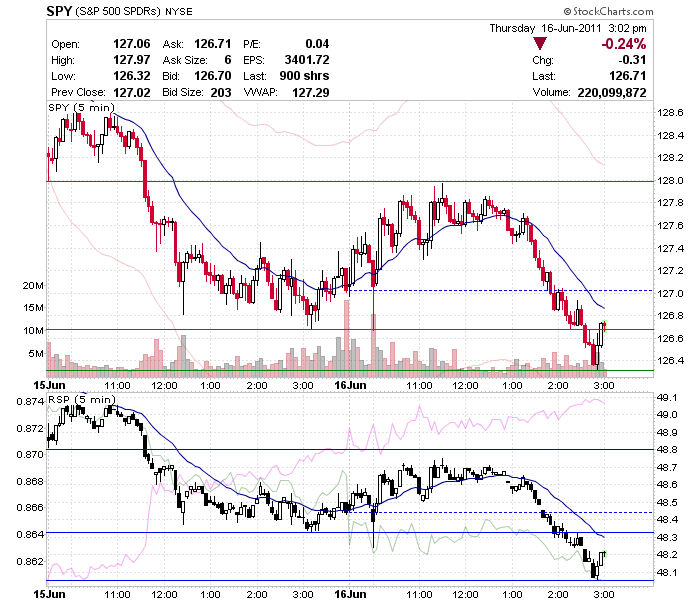Screen dimensions: 700x603
Task: Click the 10M volume axis label
Action: (x=33, y=331)
